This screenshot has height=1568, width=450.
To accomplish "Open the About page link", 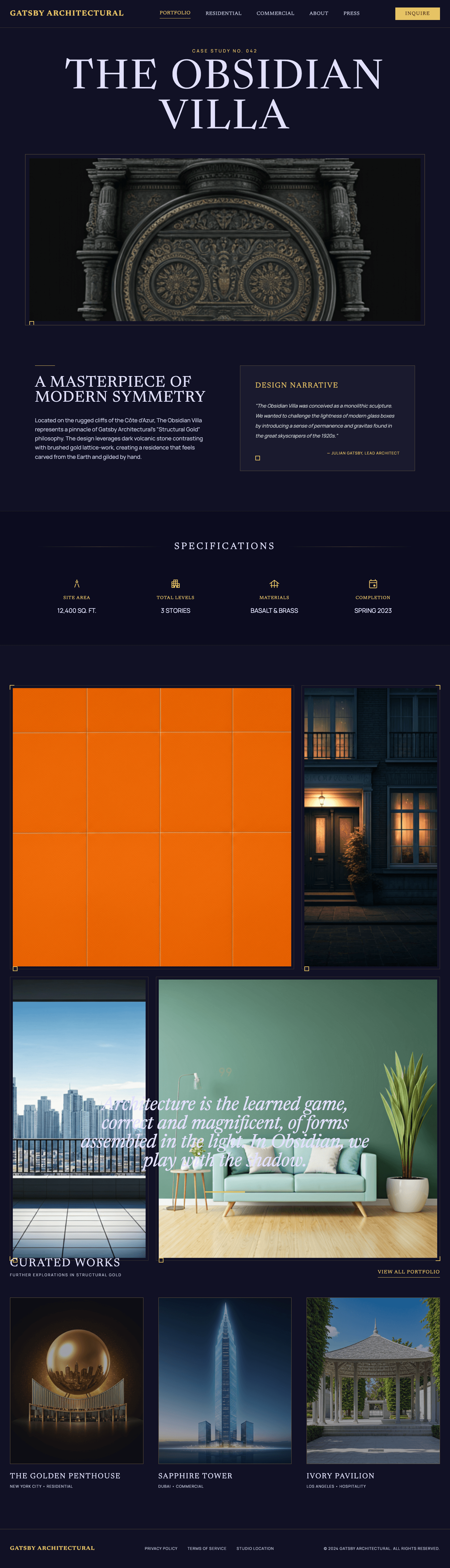I will 318,13.
